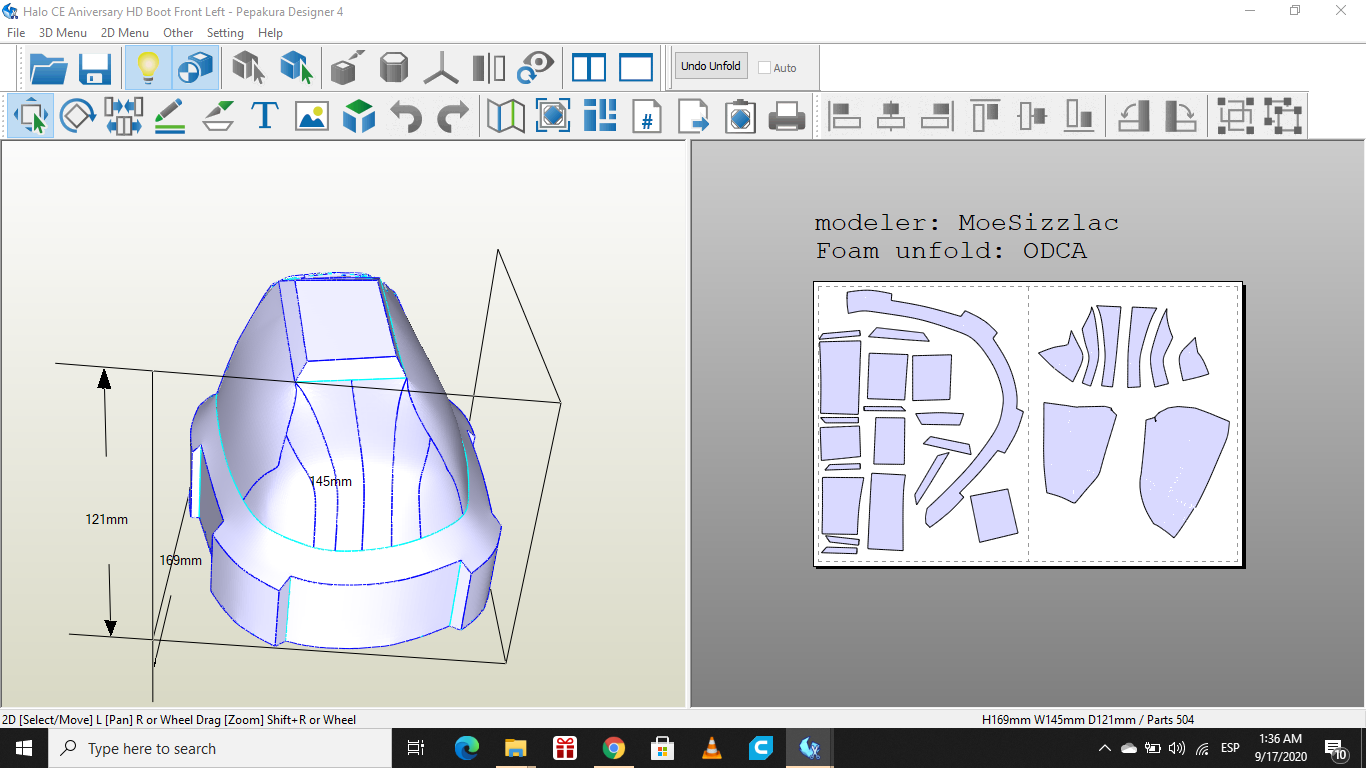1366x768 pixels.
Task: Enable the Auto checkbox
Action: click(x=765, y=68)
